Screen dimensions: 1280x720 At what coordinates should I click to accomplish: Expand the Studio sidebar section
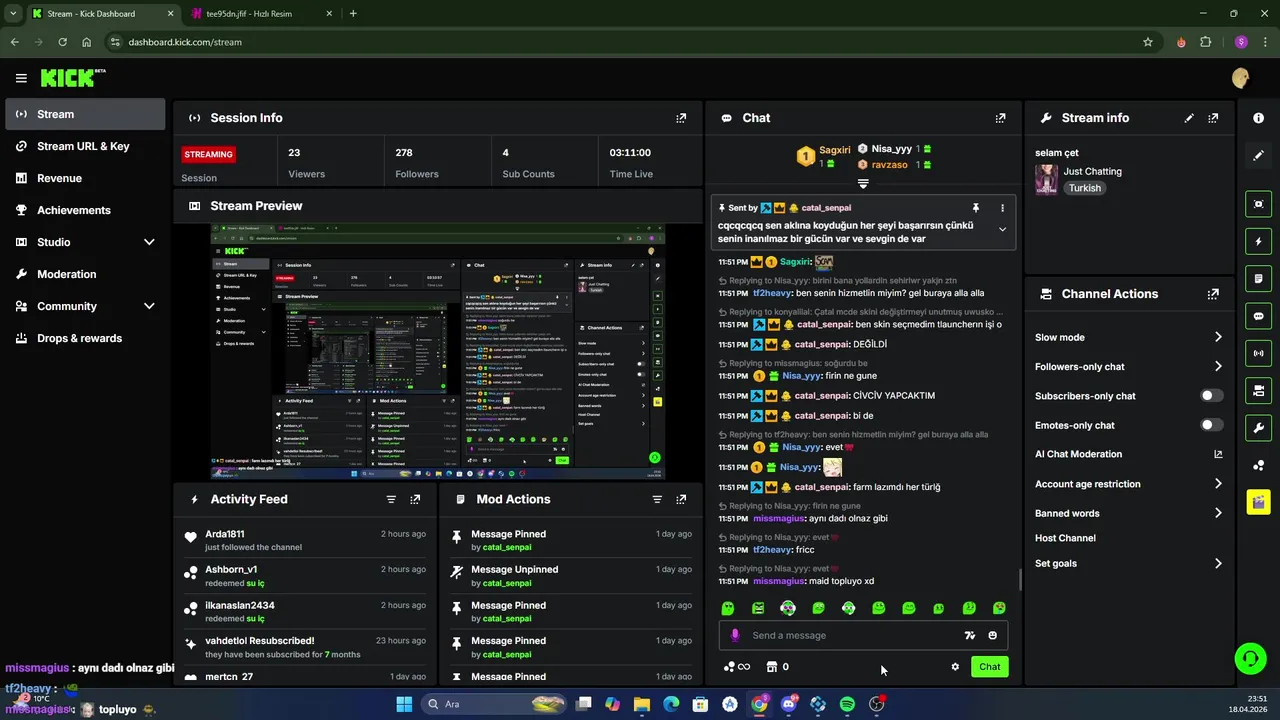pos(149,242)
